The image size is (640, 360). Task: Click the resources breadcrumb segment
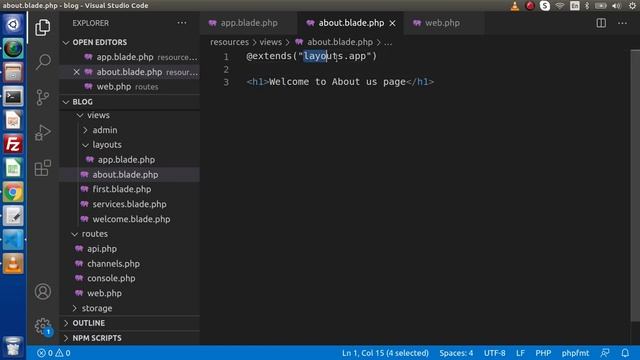tap(229, 42)
